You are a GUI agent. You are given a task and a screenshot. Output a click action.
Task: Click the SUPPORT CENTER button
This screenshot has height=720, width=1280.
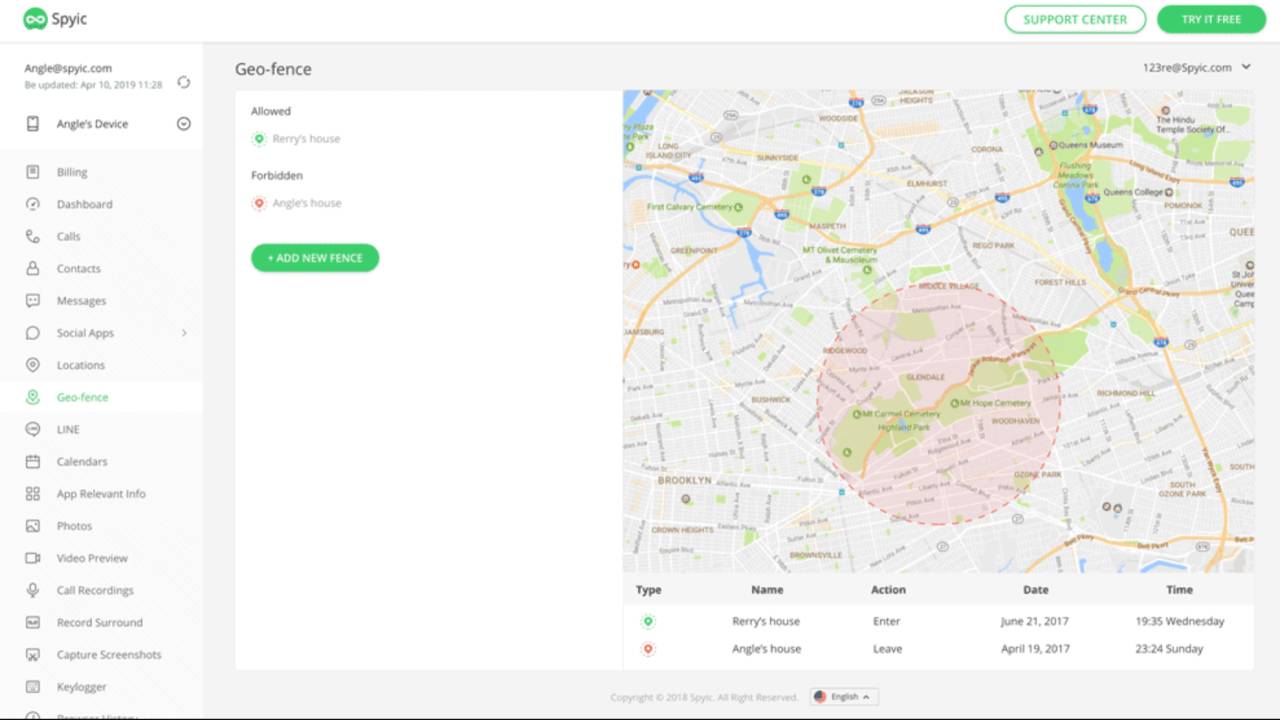[x=1075, y=19]
